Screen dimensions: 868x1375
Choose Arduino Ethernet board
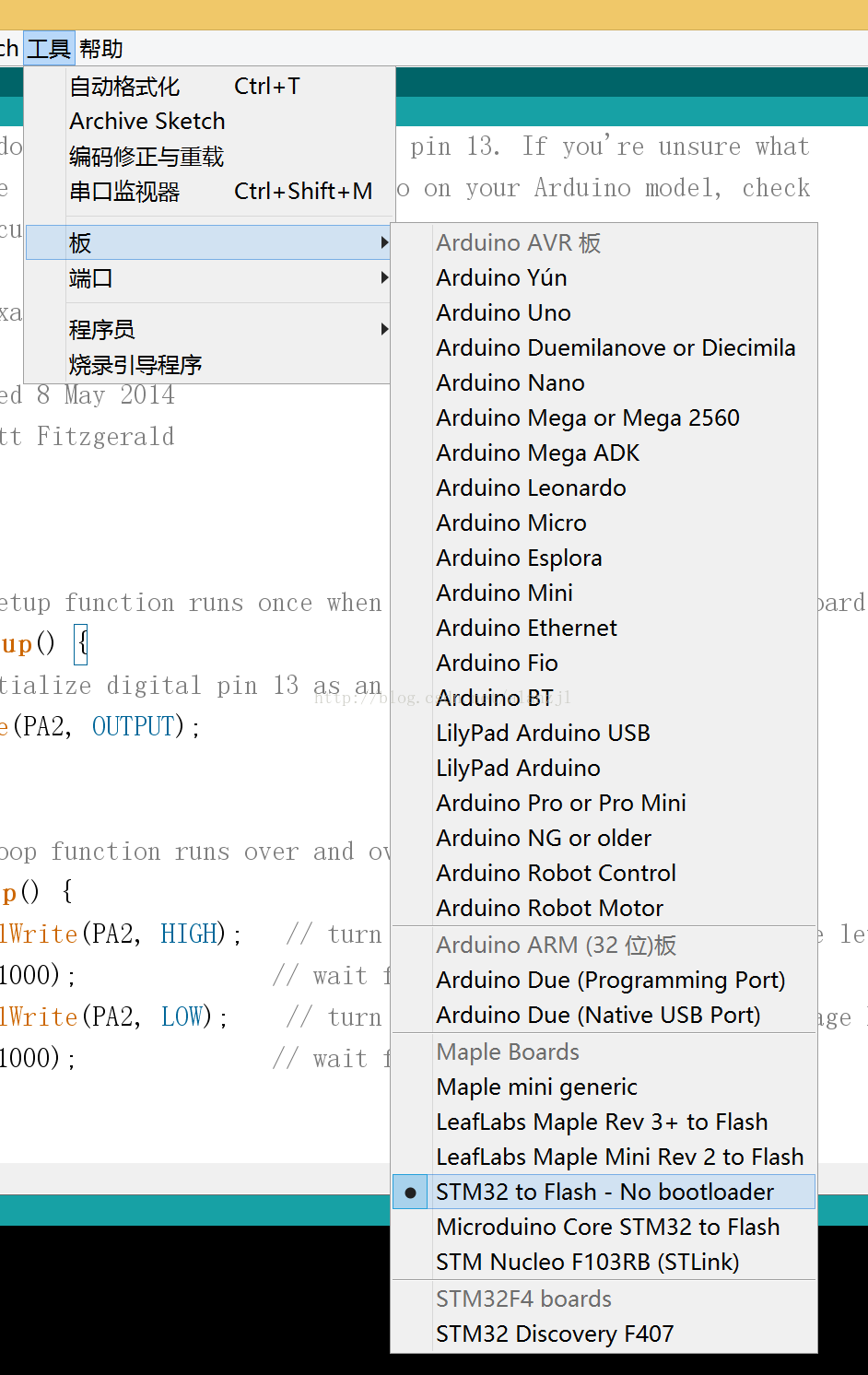coord(604,629)
